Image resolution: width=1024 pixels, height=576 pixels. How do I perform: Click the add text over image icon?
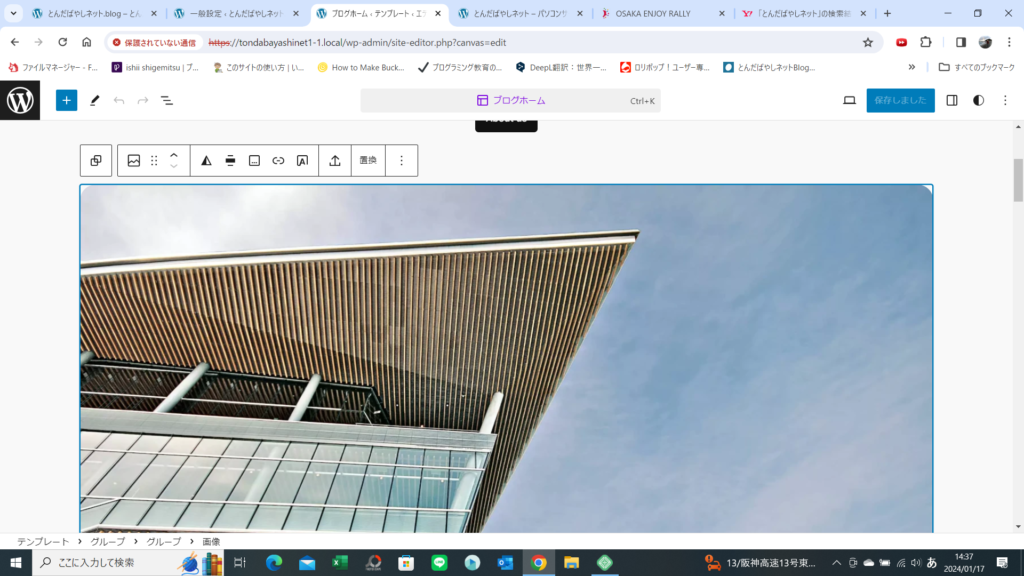(x=302, y=160)
